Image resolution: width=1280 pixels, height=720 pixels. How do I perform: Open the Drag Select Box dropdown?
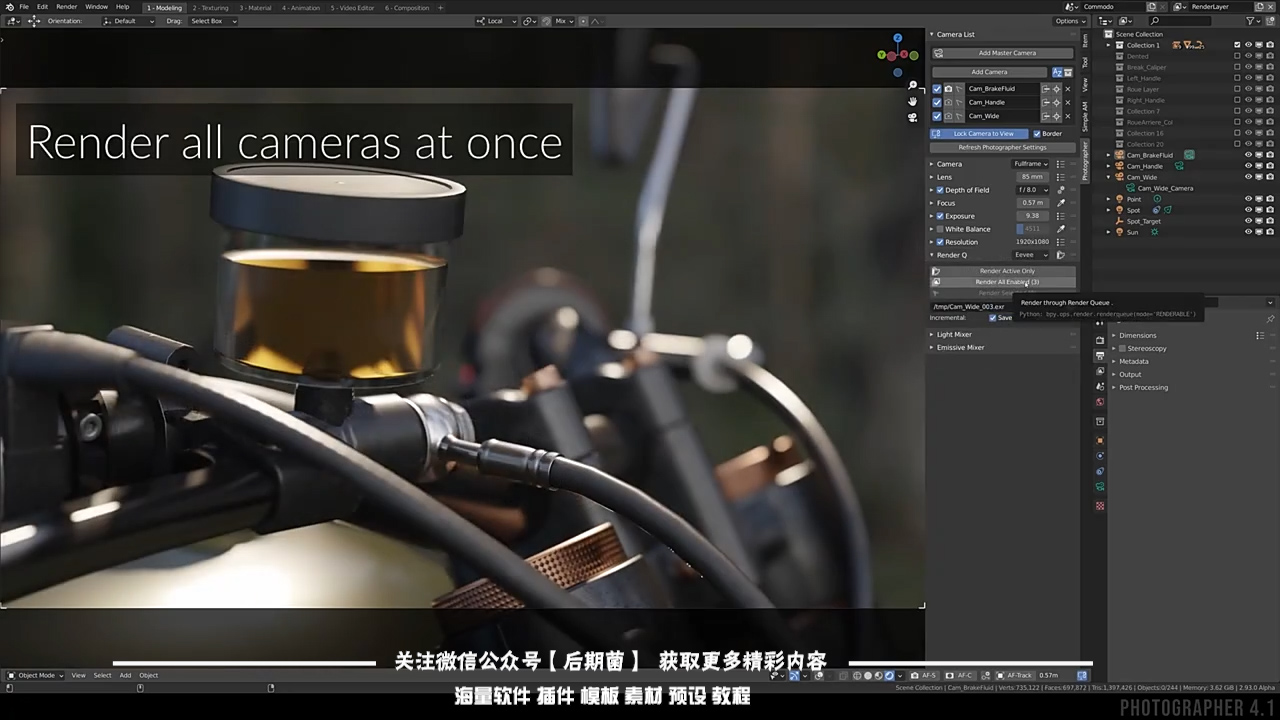(213, 21)
